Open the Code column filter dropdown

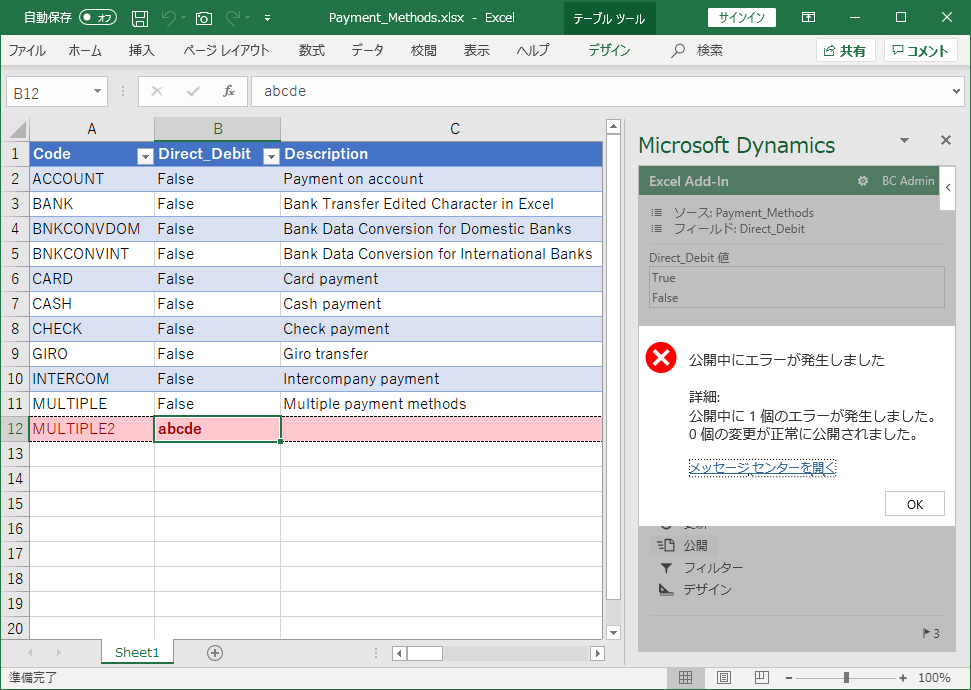[x=144, y=156]
